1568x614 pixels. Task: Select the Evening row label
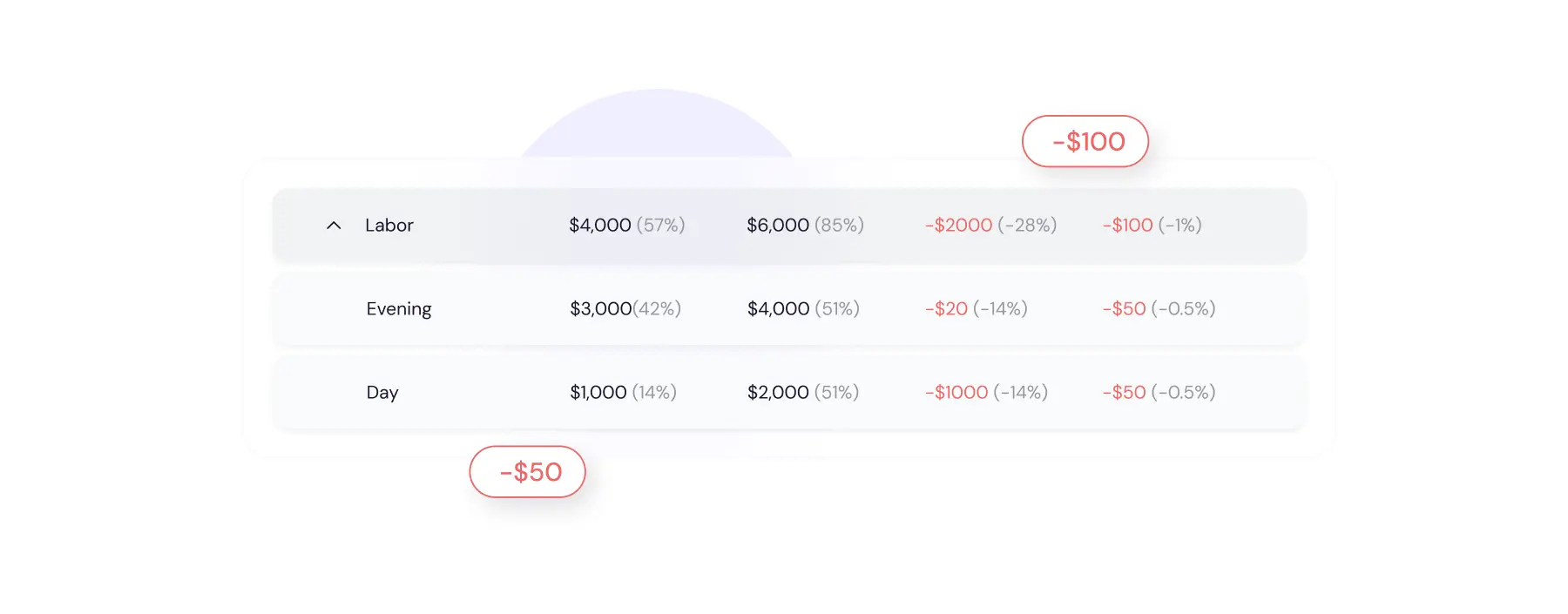399,309
